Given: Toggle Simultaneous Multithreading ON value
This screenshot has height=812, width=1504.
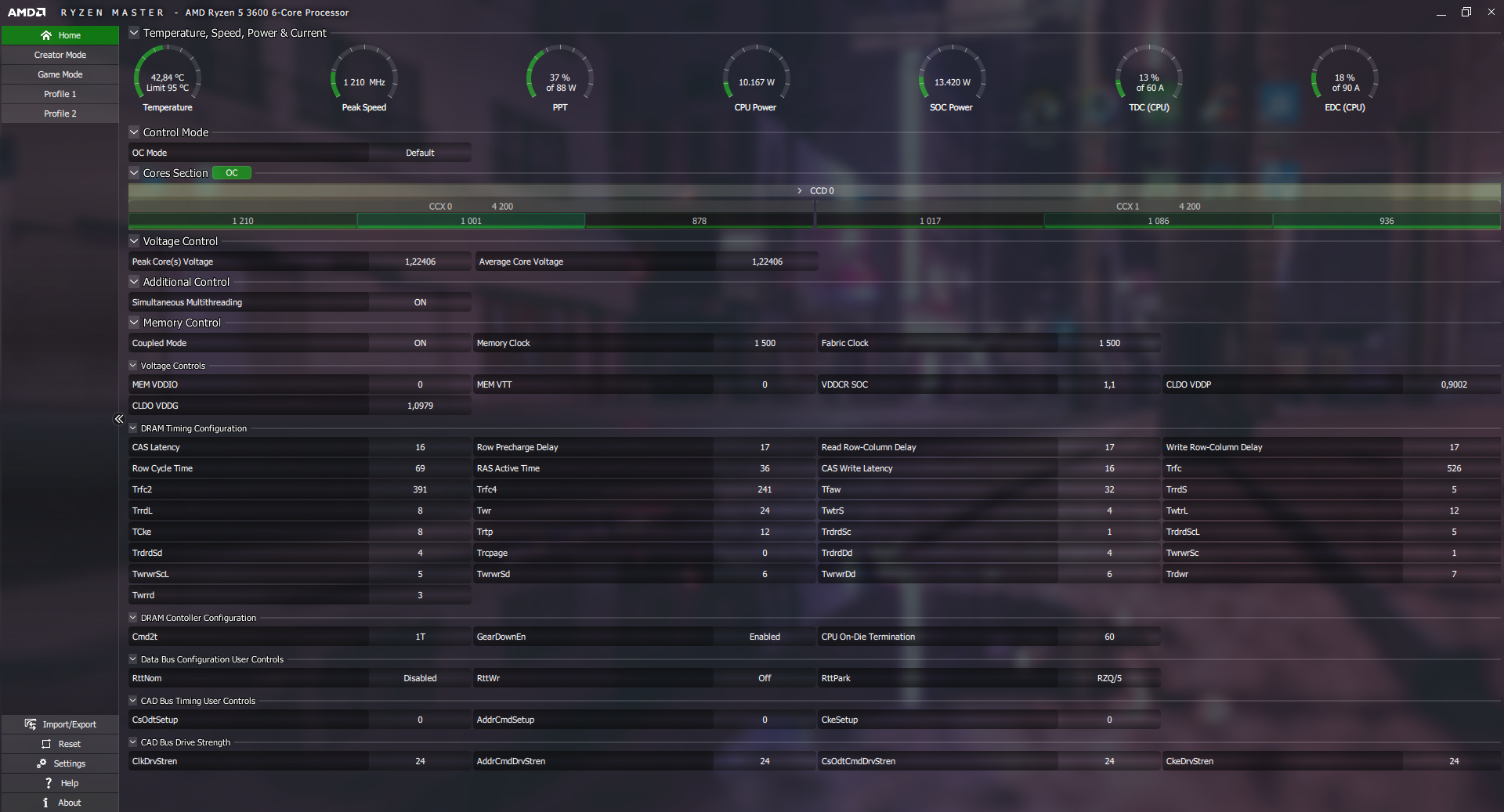Looking at the screenshot, I should (420, 302).
